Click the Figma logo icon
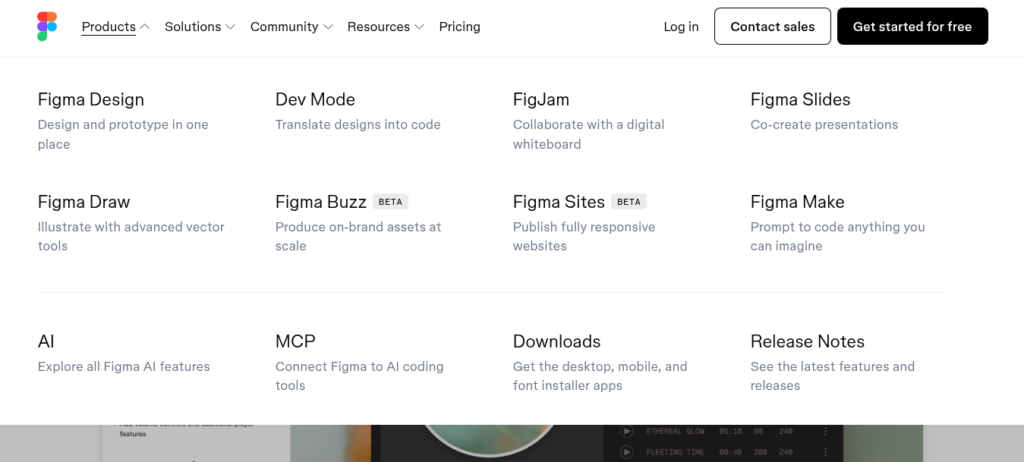The width and height of the screenshot is (1024, 462). point(47,26)
